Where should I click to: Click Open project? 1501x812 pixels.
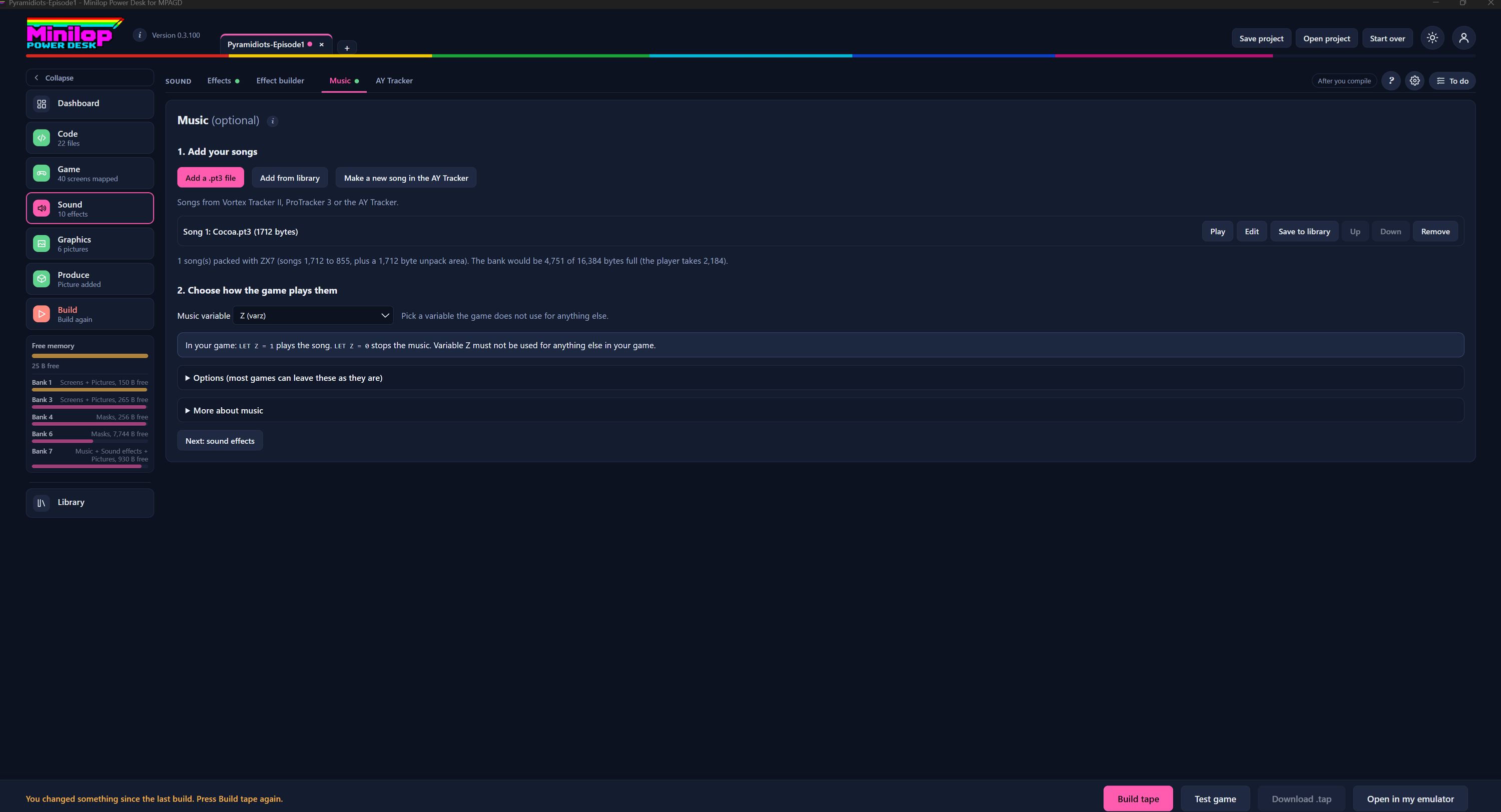click(1326, 39)
